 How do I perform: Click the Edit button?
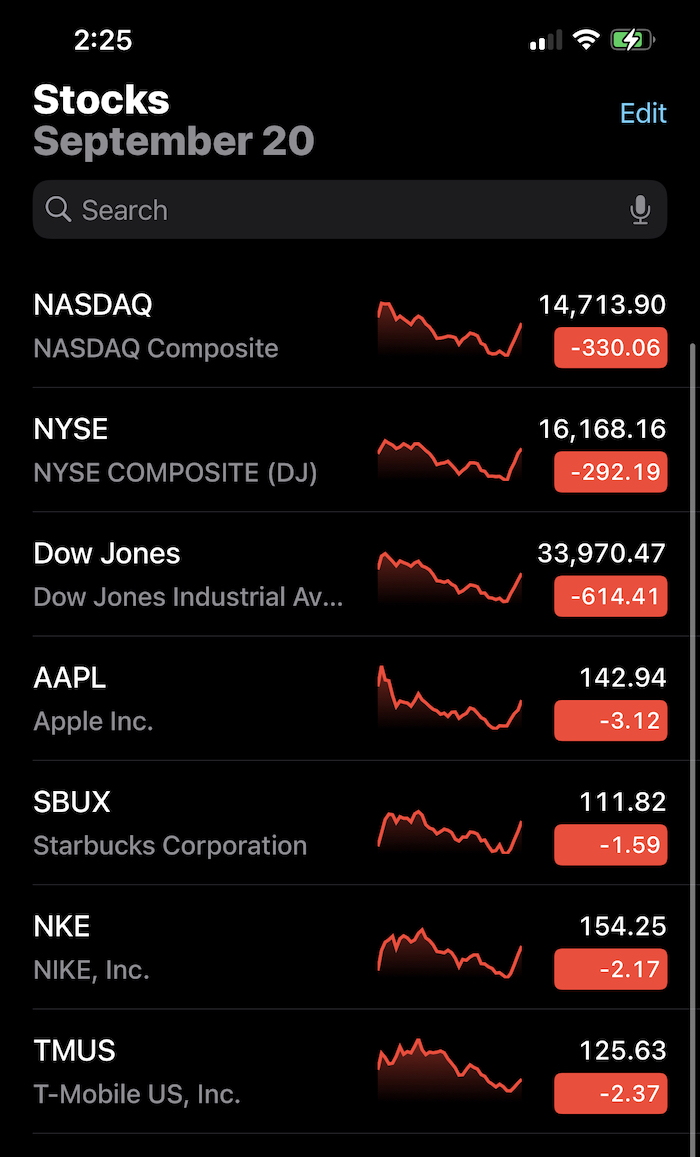(643, 113)
